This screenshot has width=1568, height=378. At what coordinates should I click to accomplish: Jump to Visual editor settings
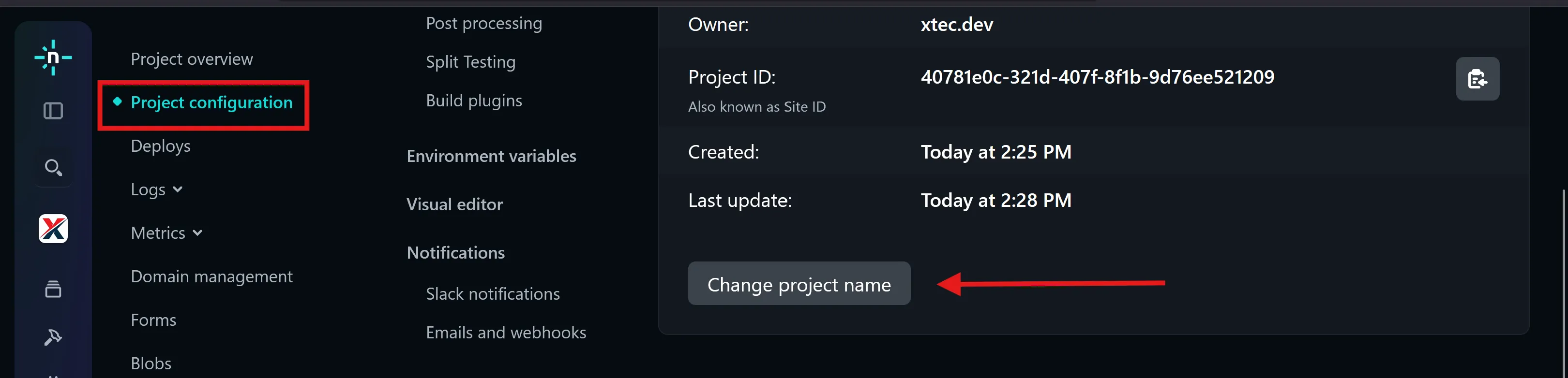tap(454, 204)
